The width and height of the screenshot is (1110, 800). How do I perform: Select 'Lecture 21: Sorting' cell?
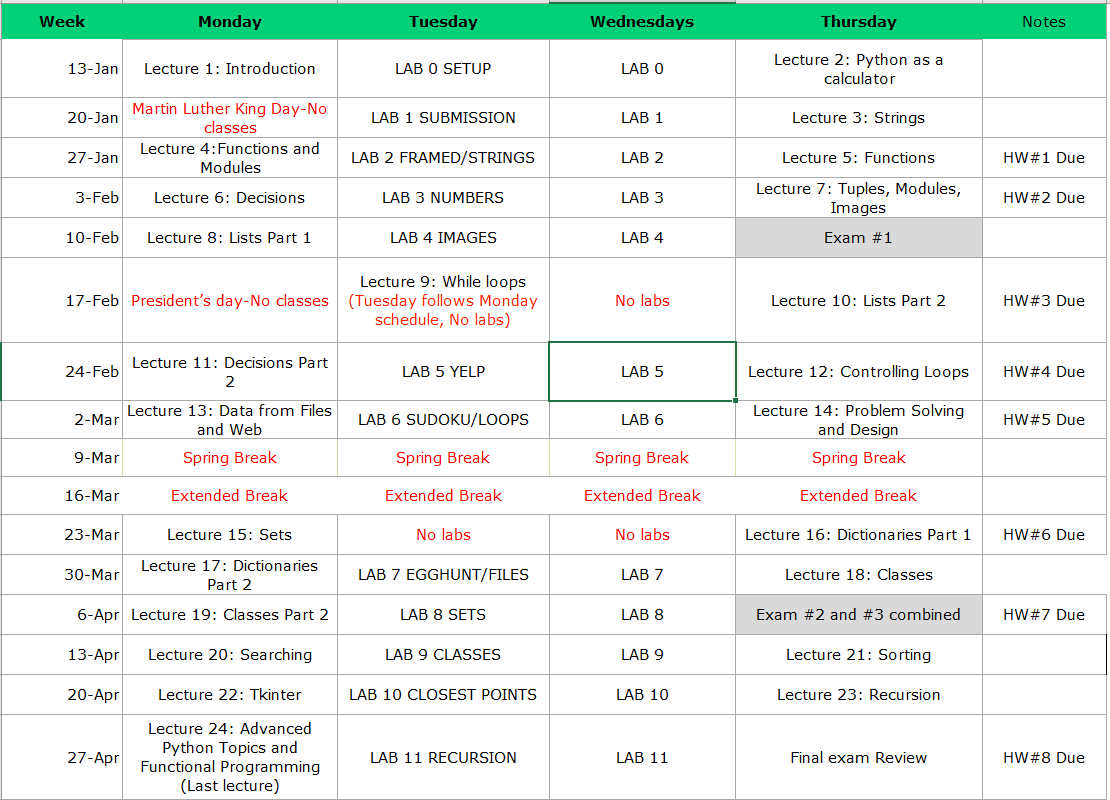click(x=859, y=655)
